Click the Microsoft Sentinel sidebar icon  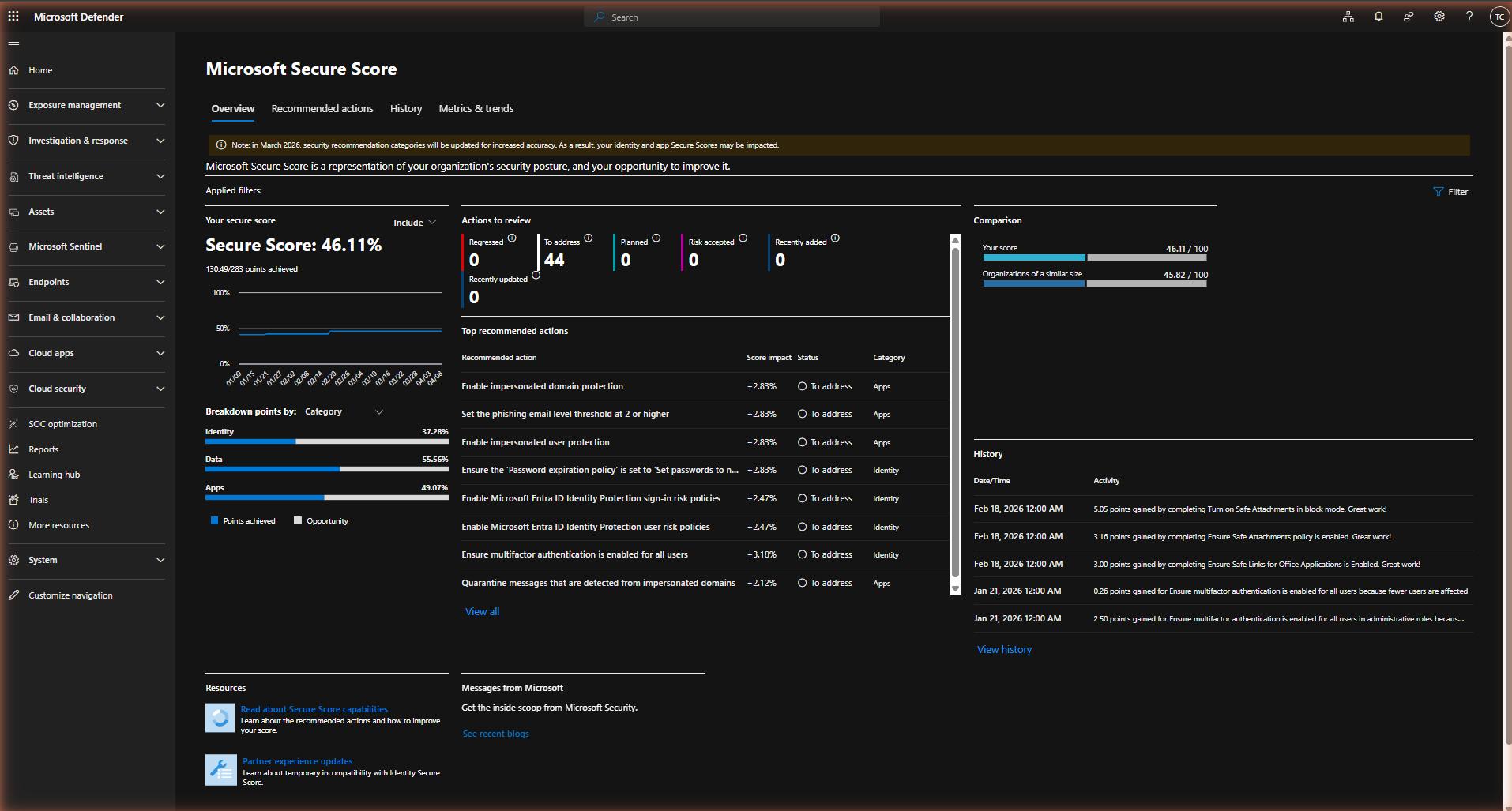coord(13,246)
